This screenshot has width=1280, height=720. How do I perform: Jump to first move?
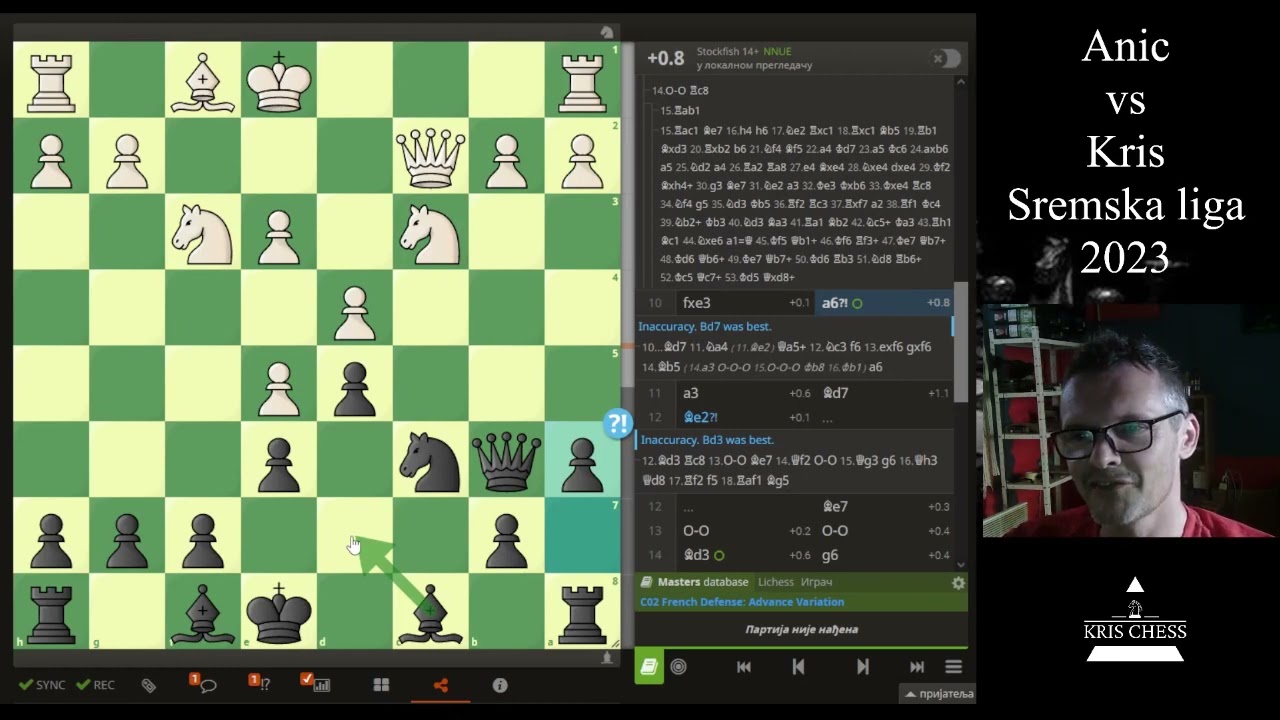(744, 667)
